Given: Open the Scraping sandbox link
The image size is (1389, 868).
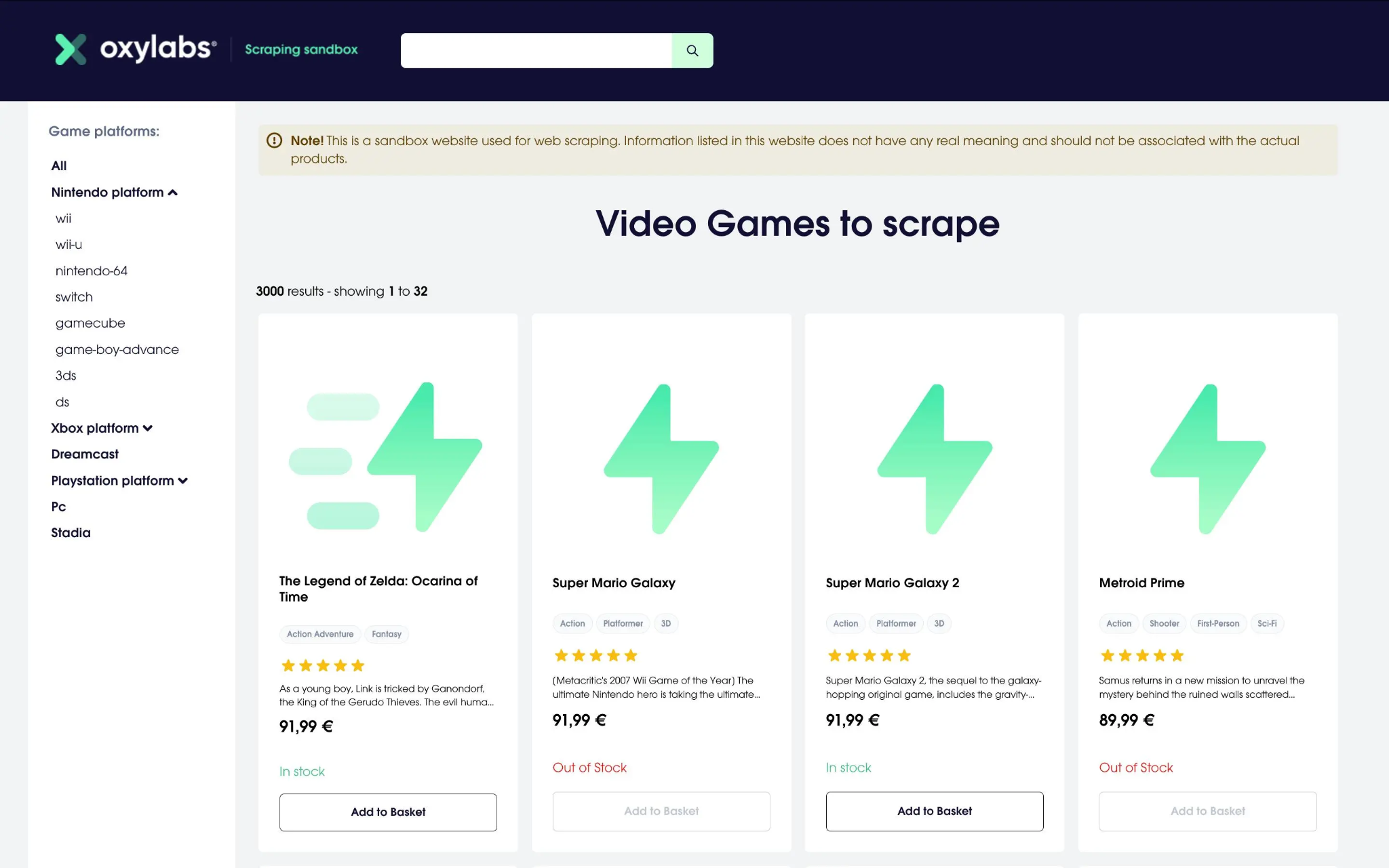Looking at the screenshot, I should (301, 50).
